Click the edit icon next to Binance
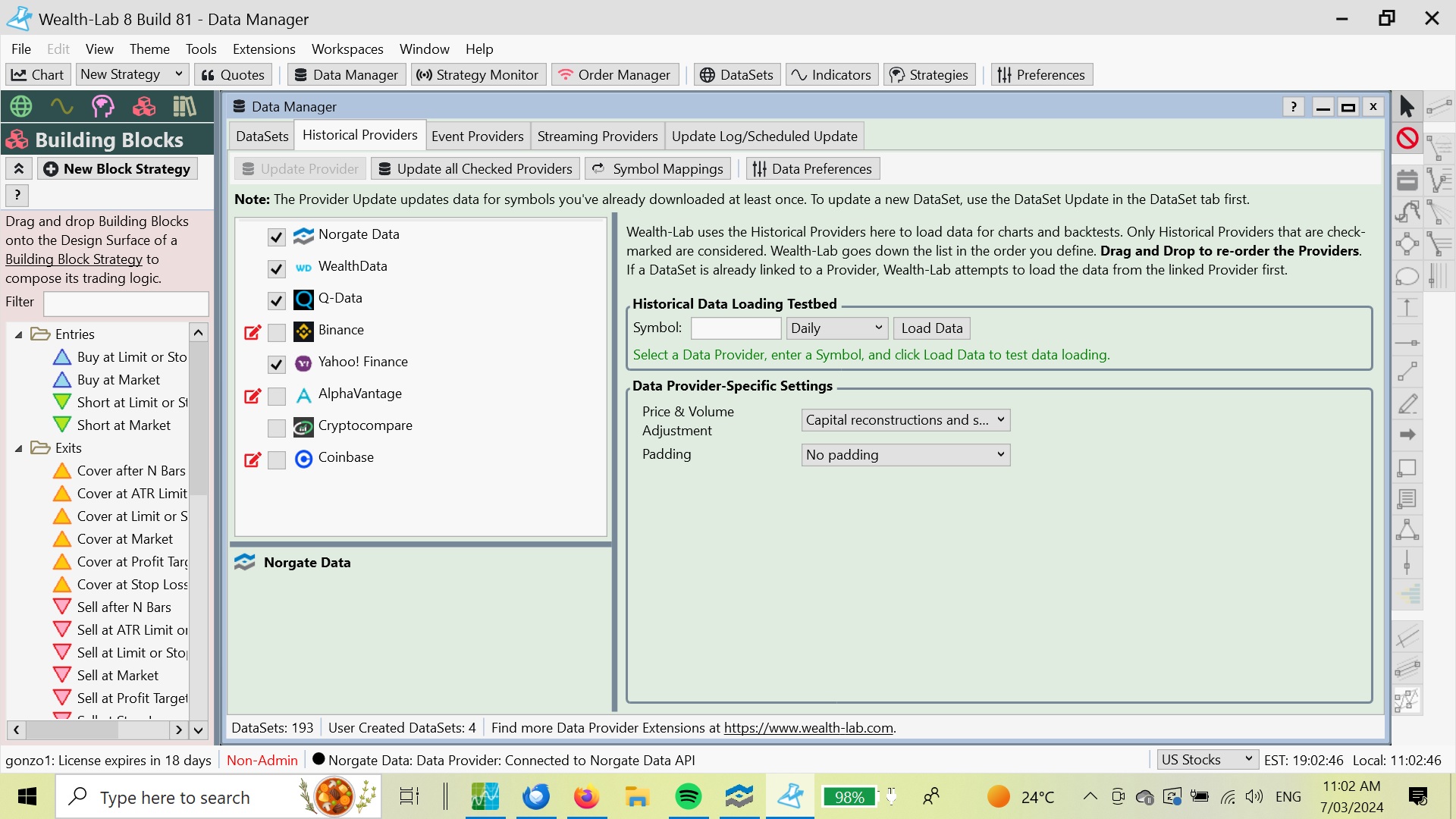Screen dimensions: 1456x819 pos(253,332)
